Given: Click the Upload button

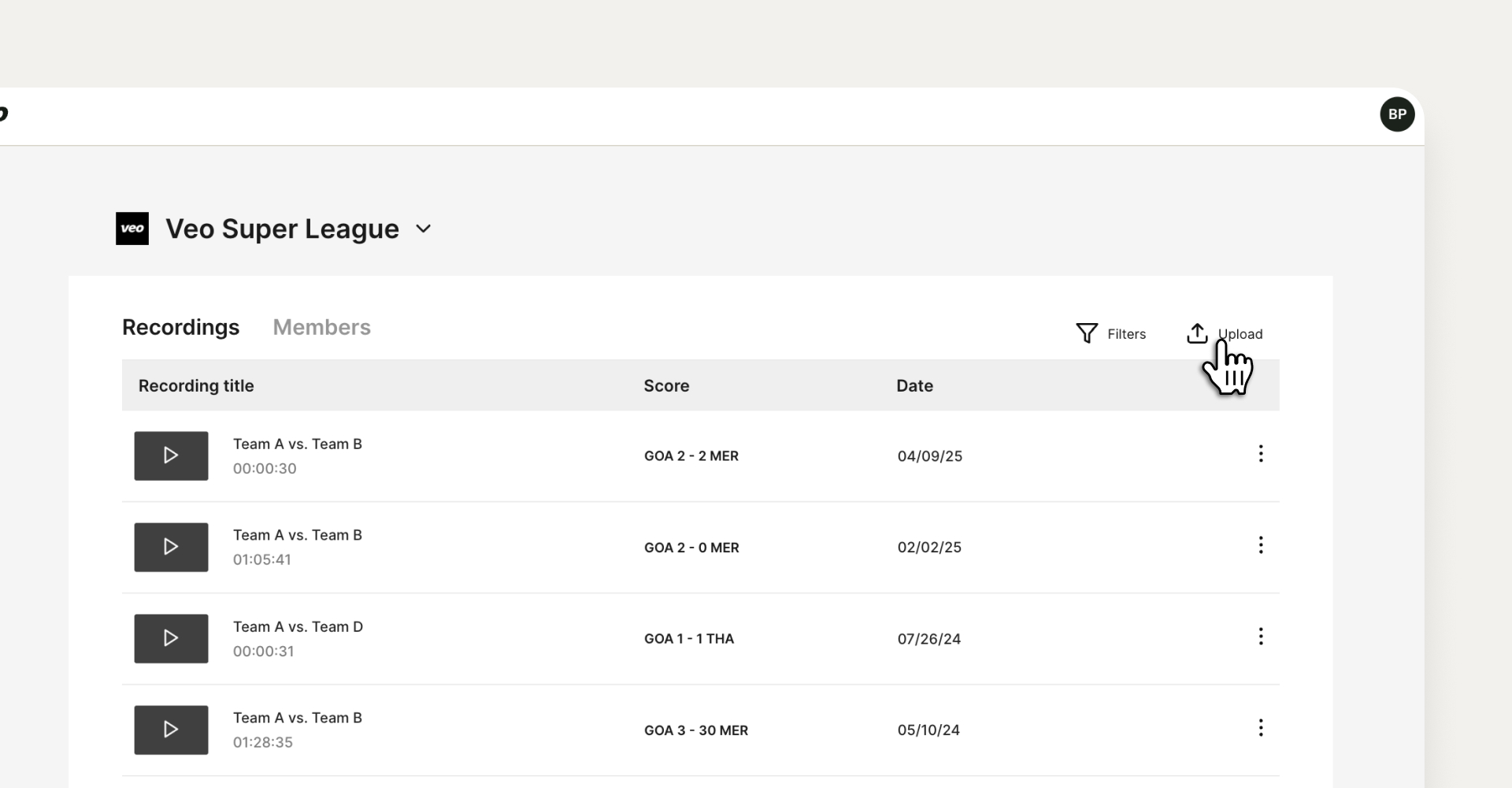Looking at the screenshot, I should 1225,333.
